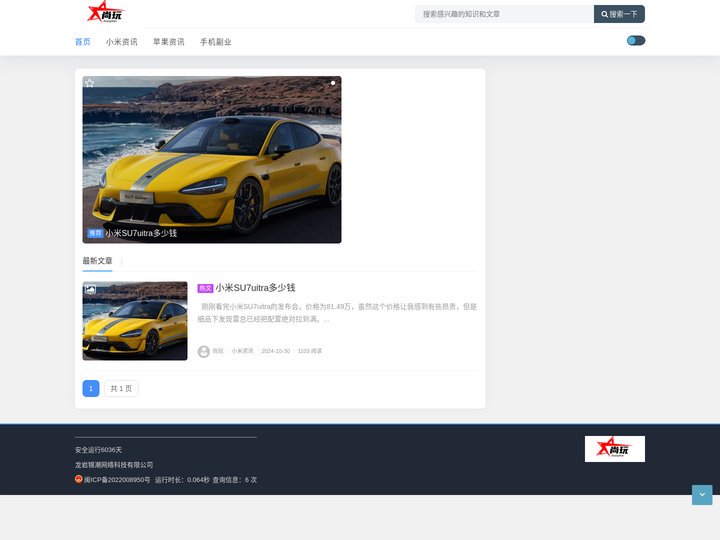Open the 闽ICP备2022008950号 link

[117, 480]
